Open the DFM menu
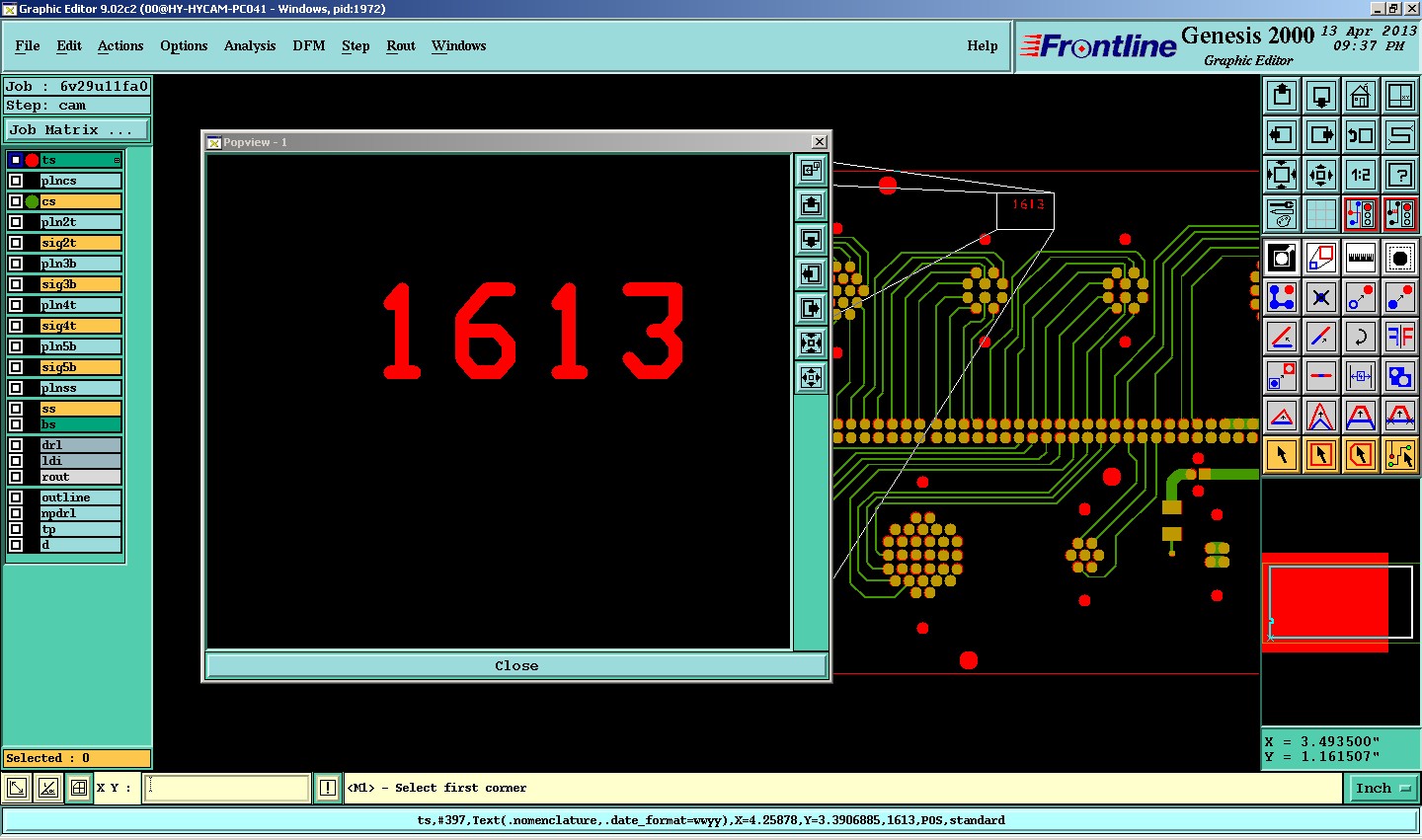The height and width of the screenshot is (840, 1422). pos(308,45)
